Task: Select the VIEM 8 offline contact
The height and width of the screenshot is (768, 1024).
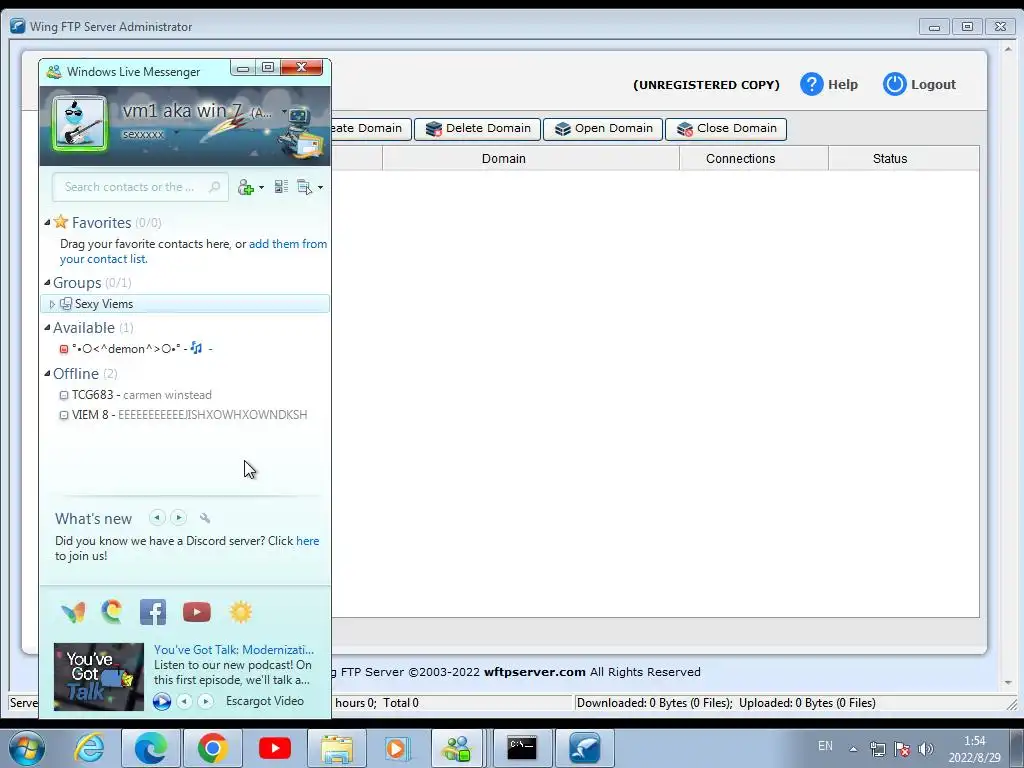Action: (185, 415)
